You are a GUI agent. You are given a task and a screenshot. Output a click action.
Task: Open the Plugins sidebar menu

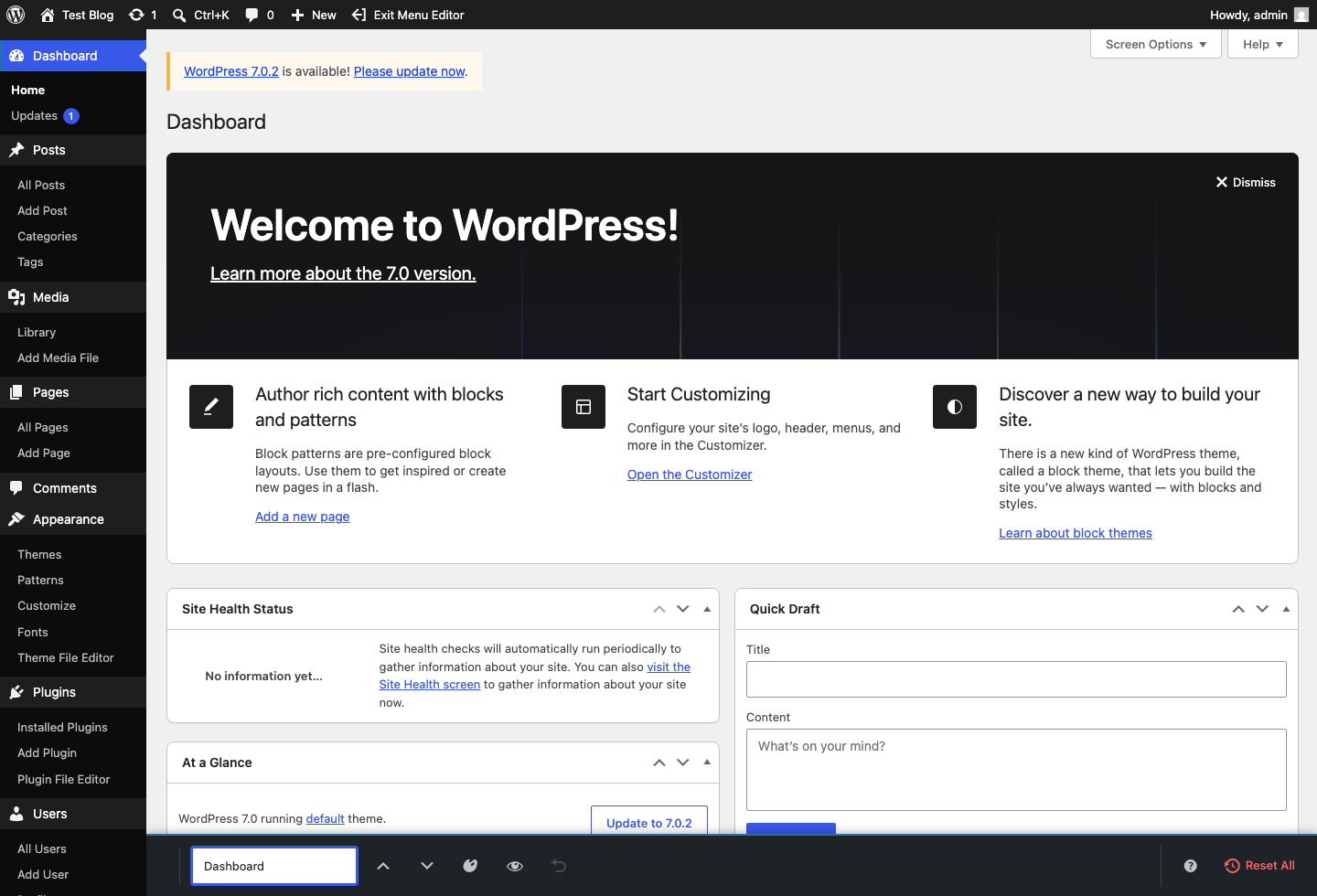coord(73,692)
